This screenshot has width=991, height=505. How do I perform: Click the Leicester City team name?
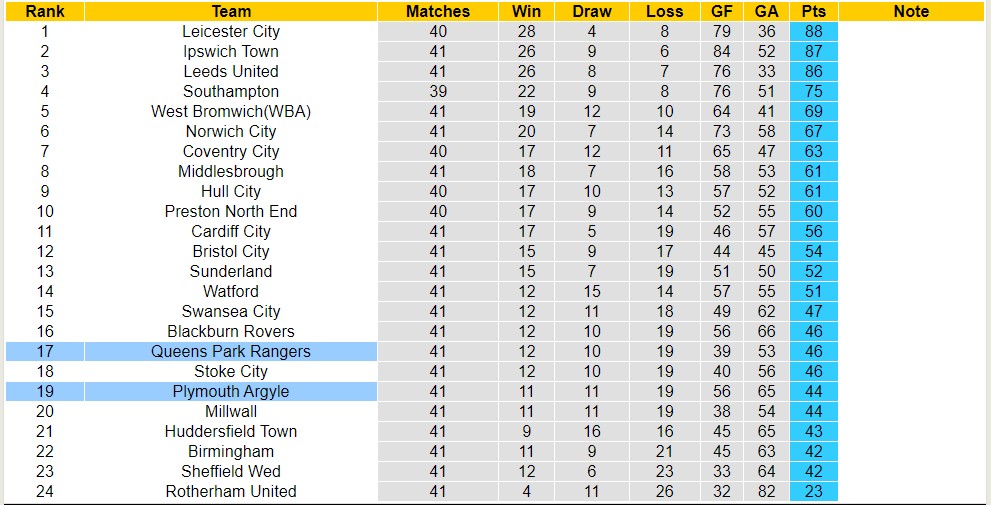point(231,32)
